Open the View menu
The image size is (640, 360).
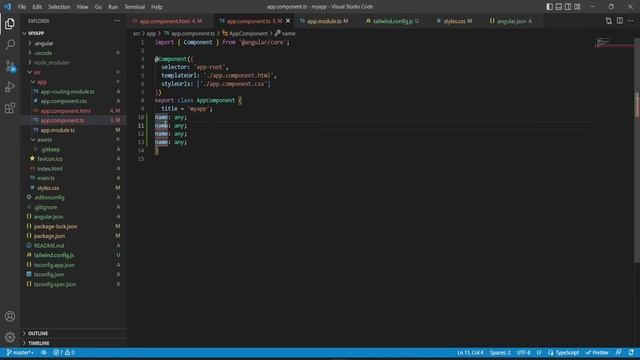tap(82, 7)
